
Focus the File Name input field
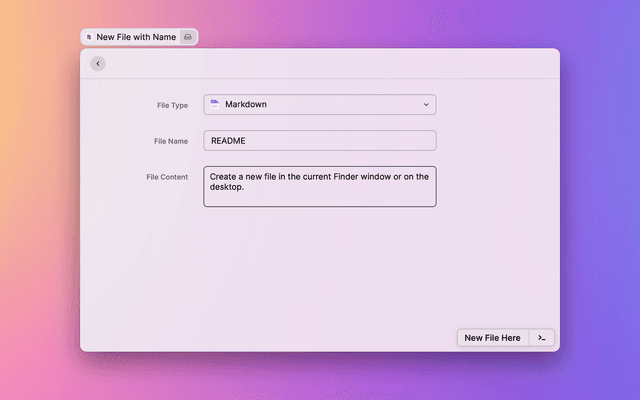[x=319, y=141]
